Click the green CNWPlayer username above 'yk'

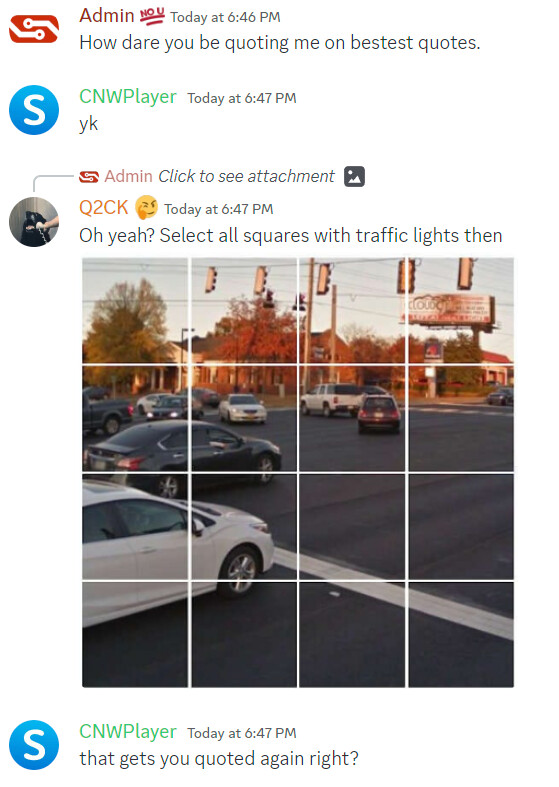click(128, 96)
